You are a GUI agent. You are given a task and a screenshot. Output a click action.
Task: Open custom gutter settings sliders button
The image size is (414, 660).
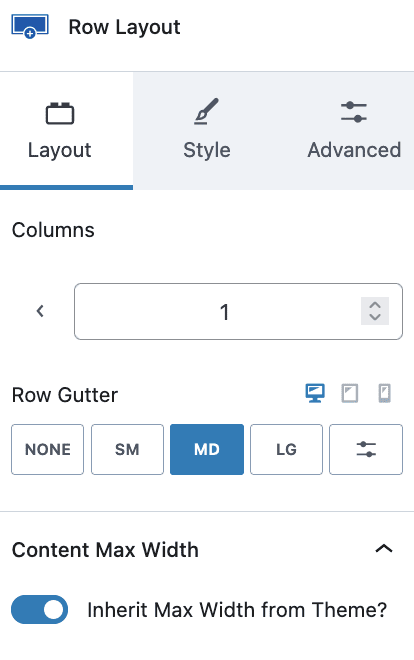tap(366, 450)
